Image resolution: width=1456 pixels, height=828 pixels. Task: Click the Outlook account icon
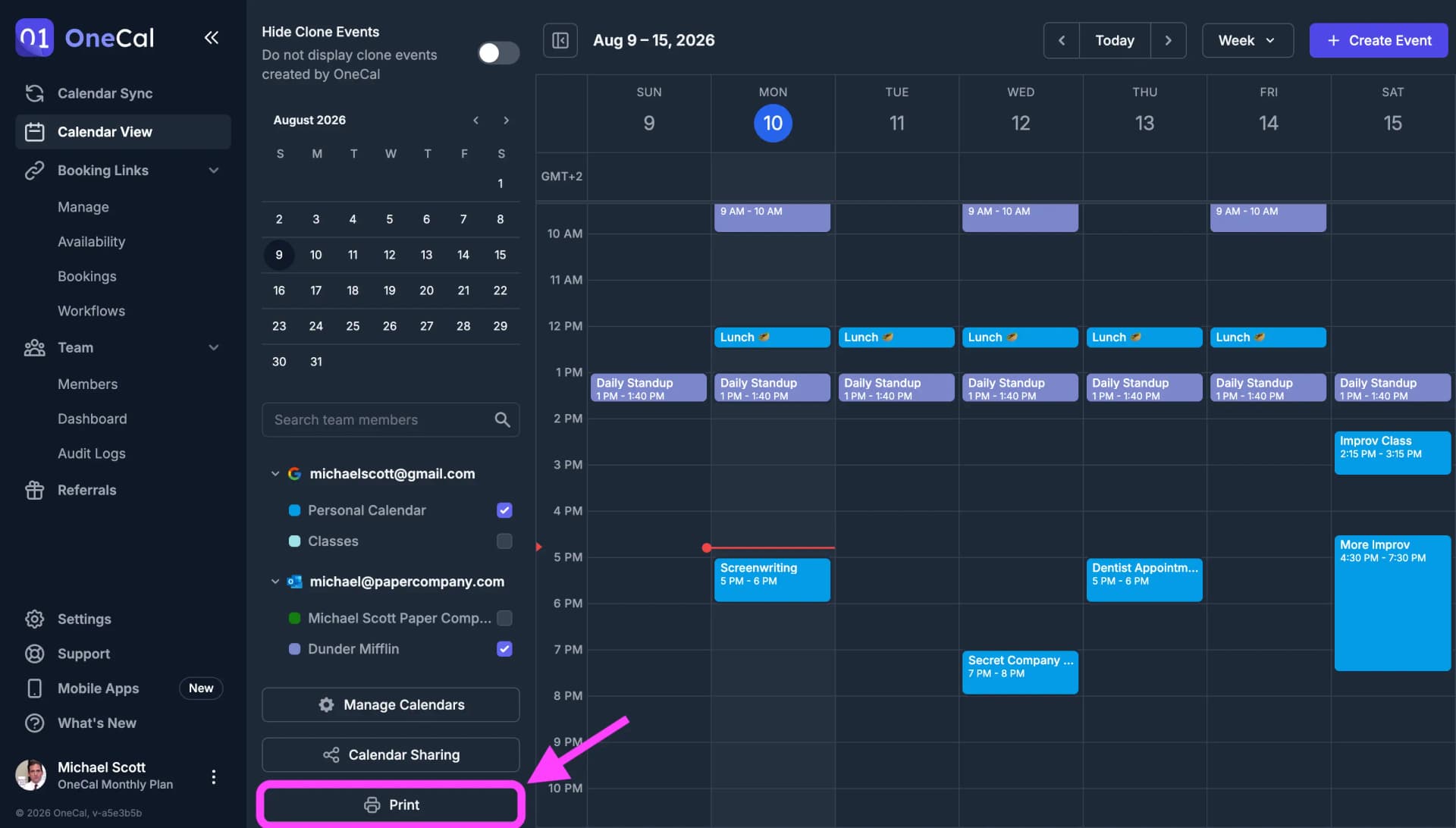294,582
